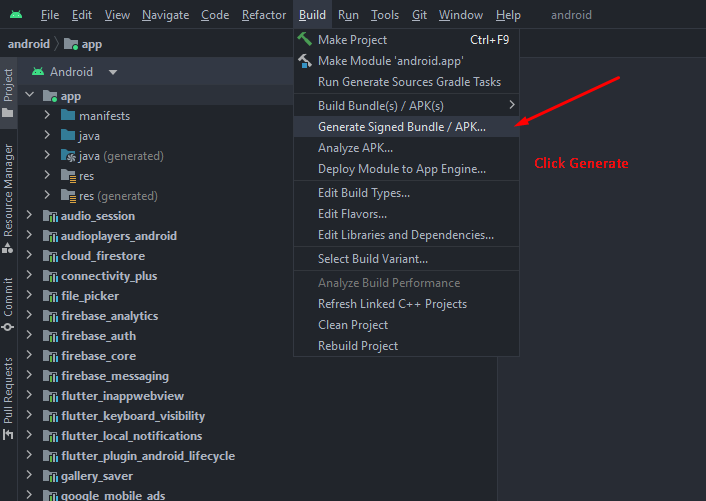
Task: Click Select Build Variant menu entry
Action: [373, 259]
